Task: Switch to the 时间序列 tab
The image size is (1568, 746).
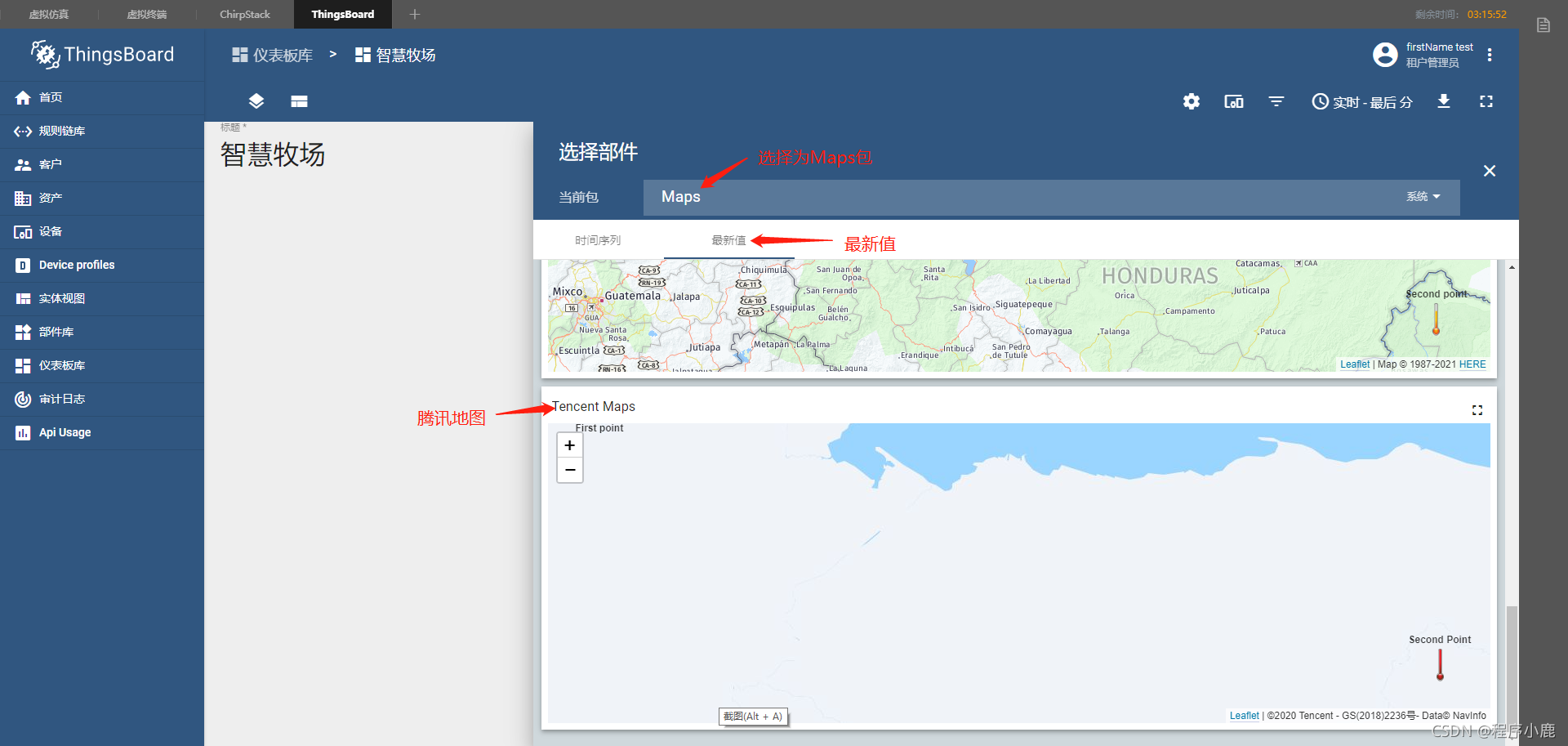Action: click(x=597, y=239)
